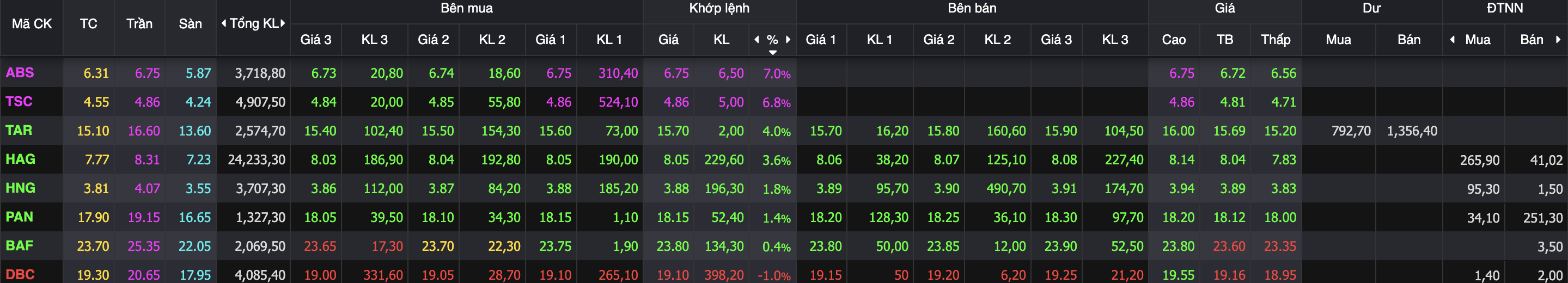This screenshot has width=1568, height=283.
Task: Sort by Sàn floor price header
Action: pyautogui.click(x=190, y=24)
